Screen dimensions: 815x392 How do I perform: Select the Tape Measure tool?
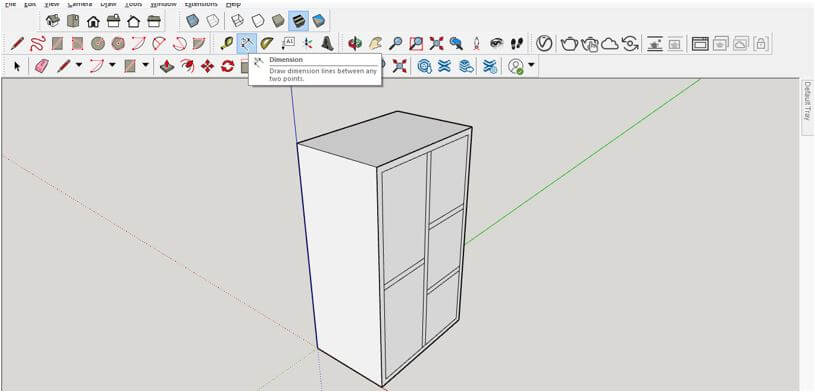[x=227, y=43]
